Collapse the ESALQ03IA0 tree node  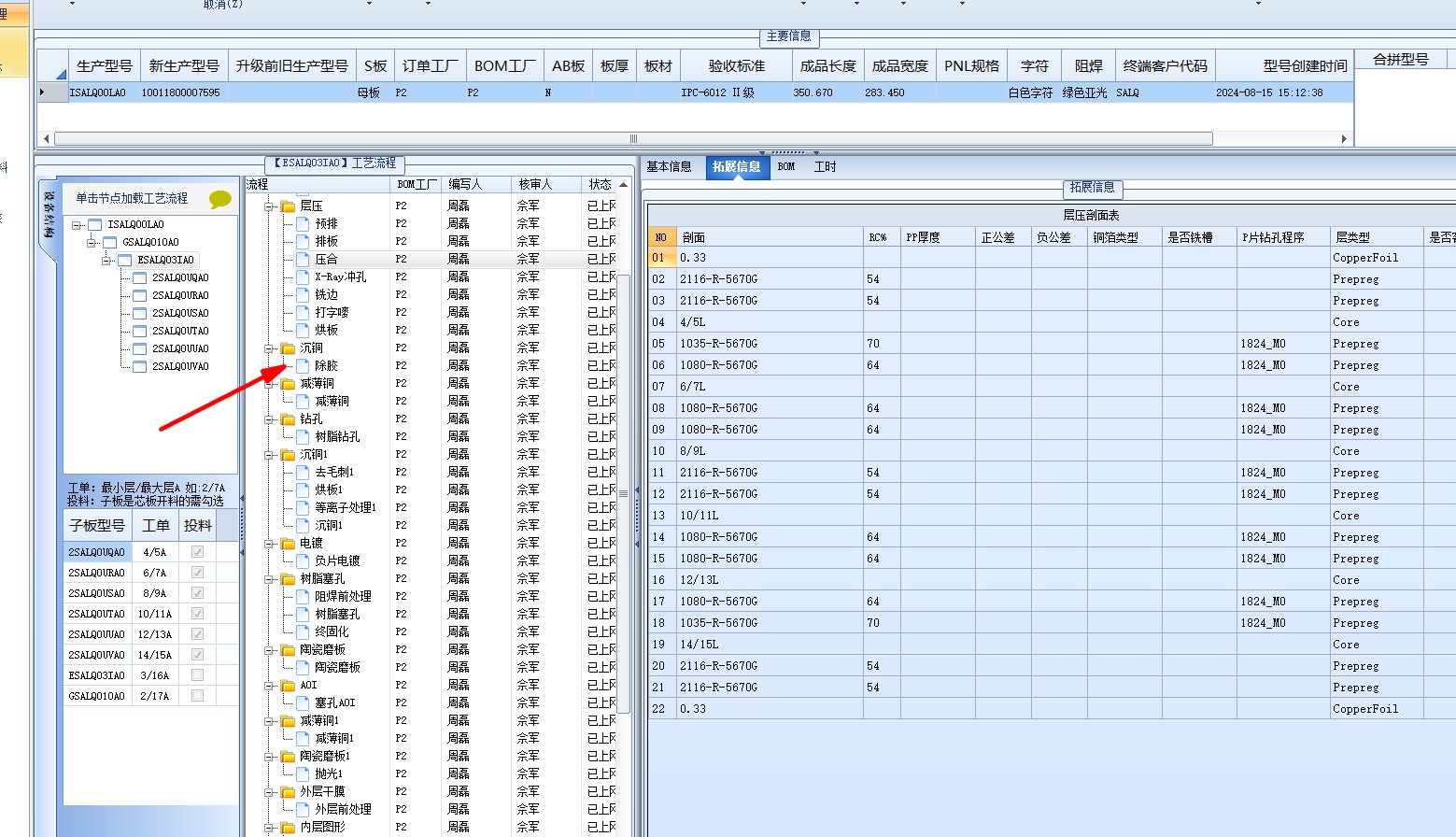pos(107,261)
